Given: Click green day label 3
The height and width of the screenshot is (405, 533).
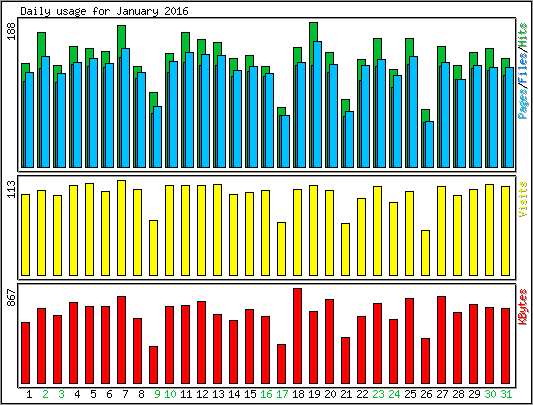Looking at the screenshot, I should (62, 394).
